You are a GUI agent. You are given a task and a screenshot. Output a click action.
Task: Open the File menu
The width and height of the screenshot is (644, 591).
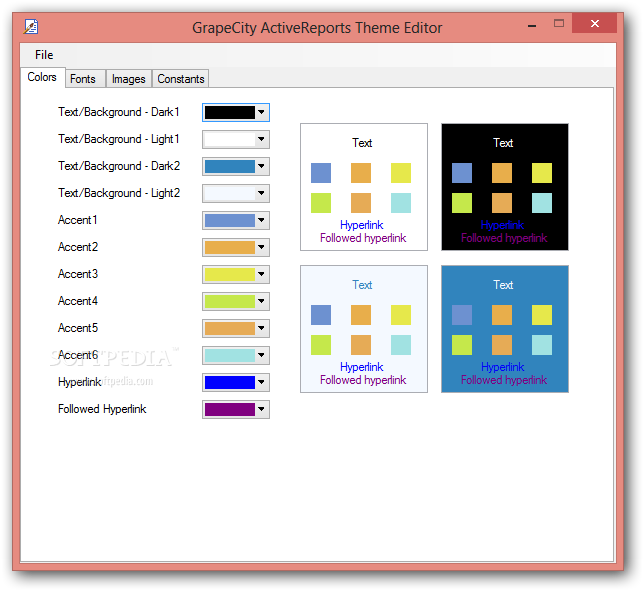pyautogui.click(x=44, y=55)
